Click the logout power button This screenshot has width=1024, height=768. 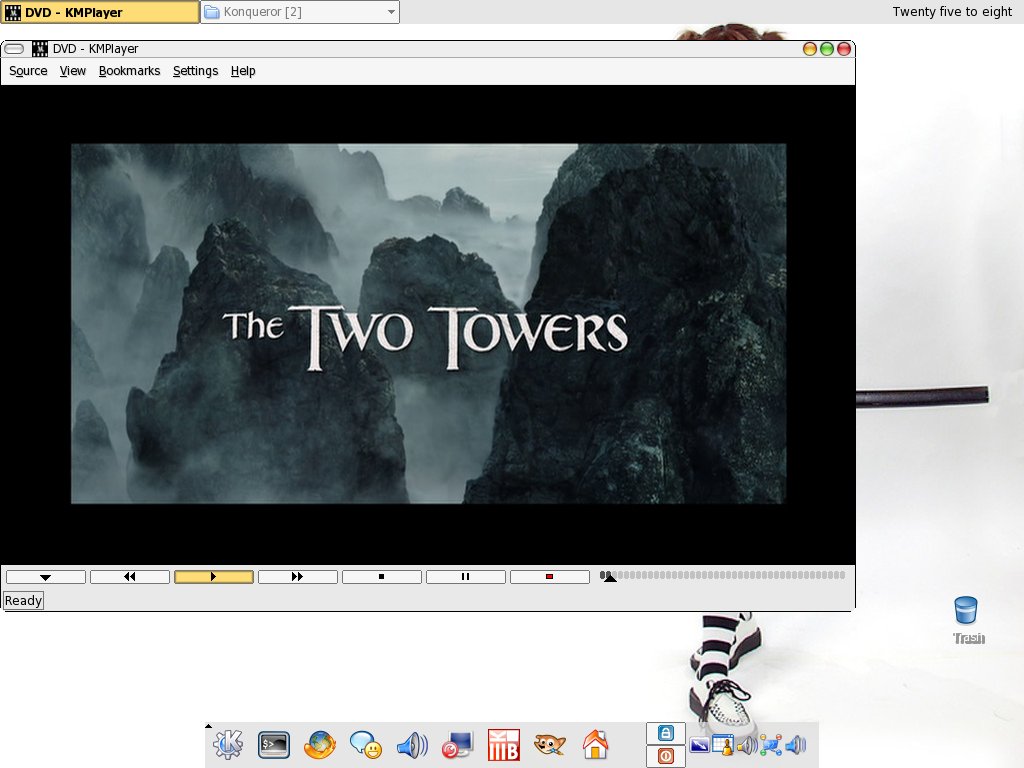pyautogui.click(x=665, y=756)
